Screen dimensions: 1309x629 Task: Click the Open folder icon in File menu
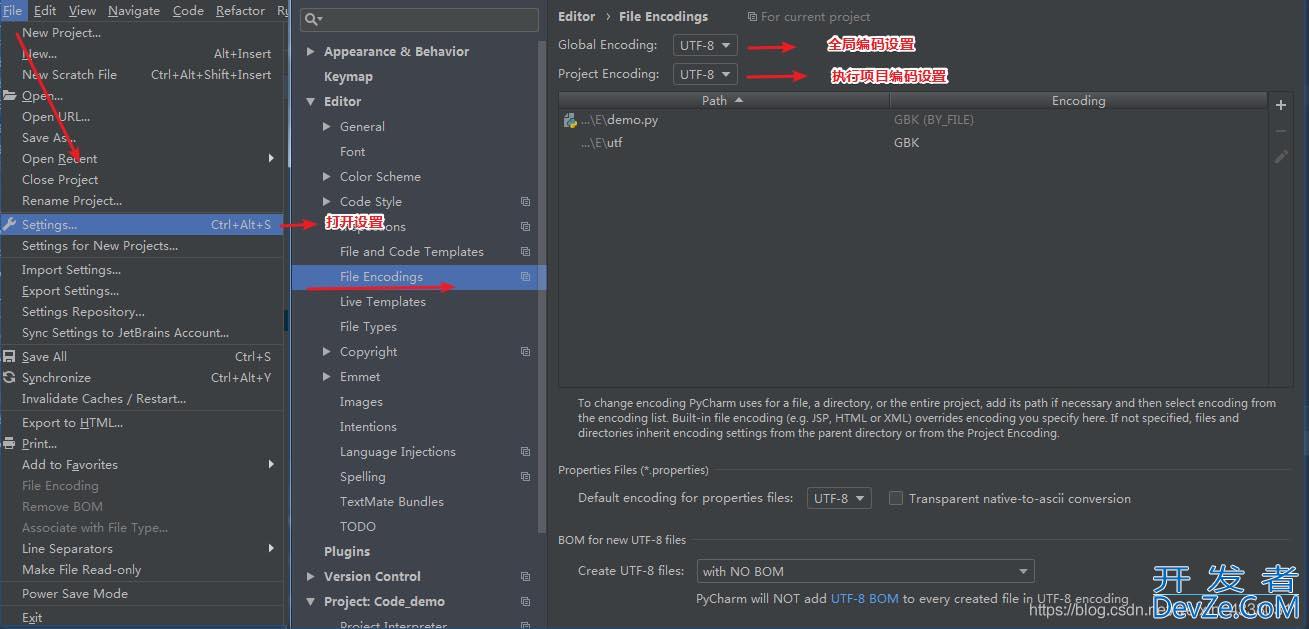coord(10,96)
